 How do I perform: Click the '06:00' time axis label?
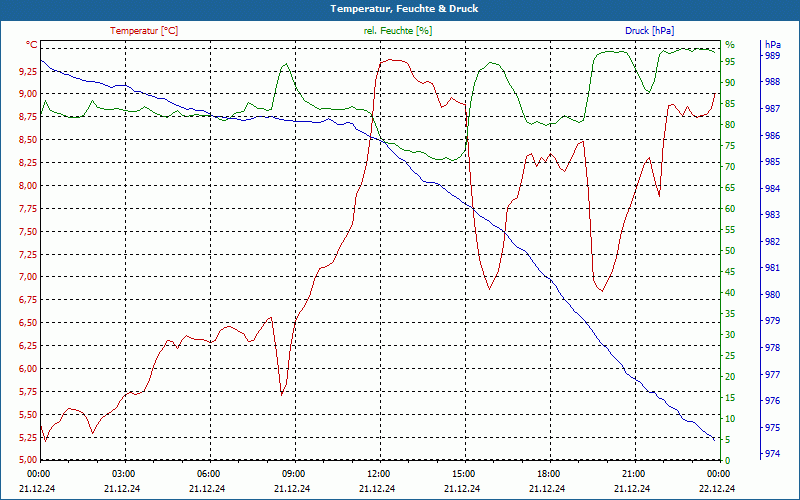[208, 474]
